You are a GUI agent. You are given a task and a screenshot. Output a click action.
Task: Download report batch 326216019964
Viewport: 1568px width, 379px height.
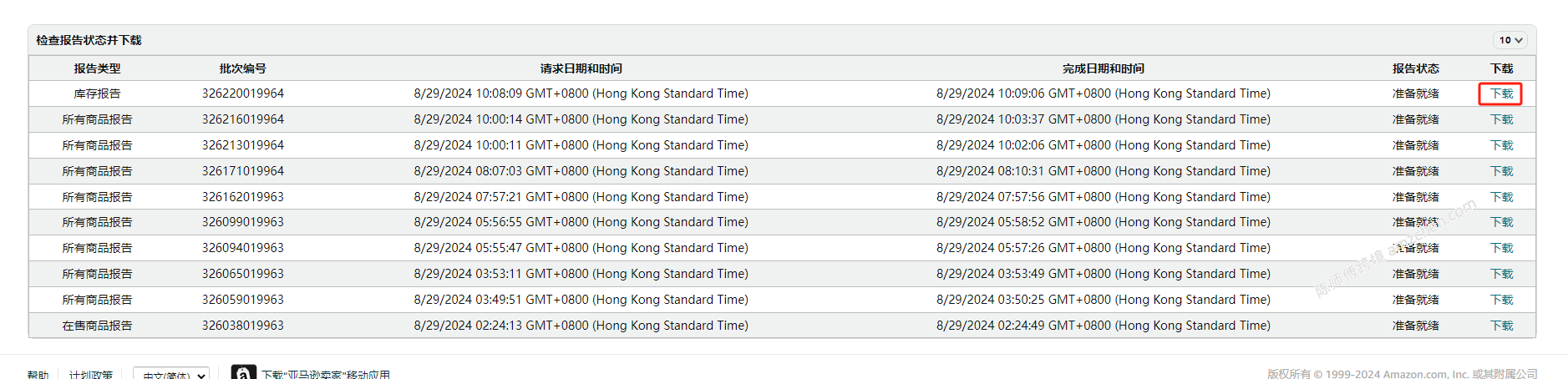[x=1501, y=119]
